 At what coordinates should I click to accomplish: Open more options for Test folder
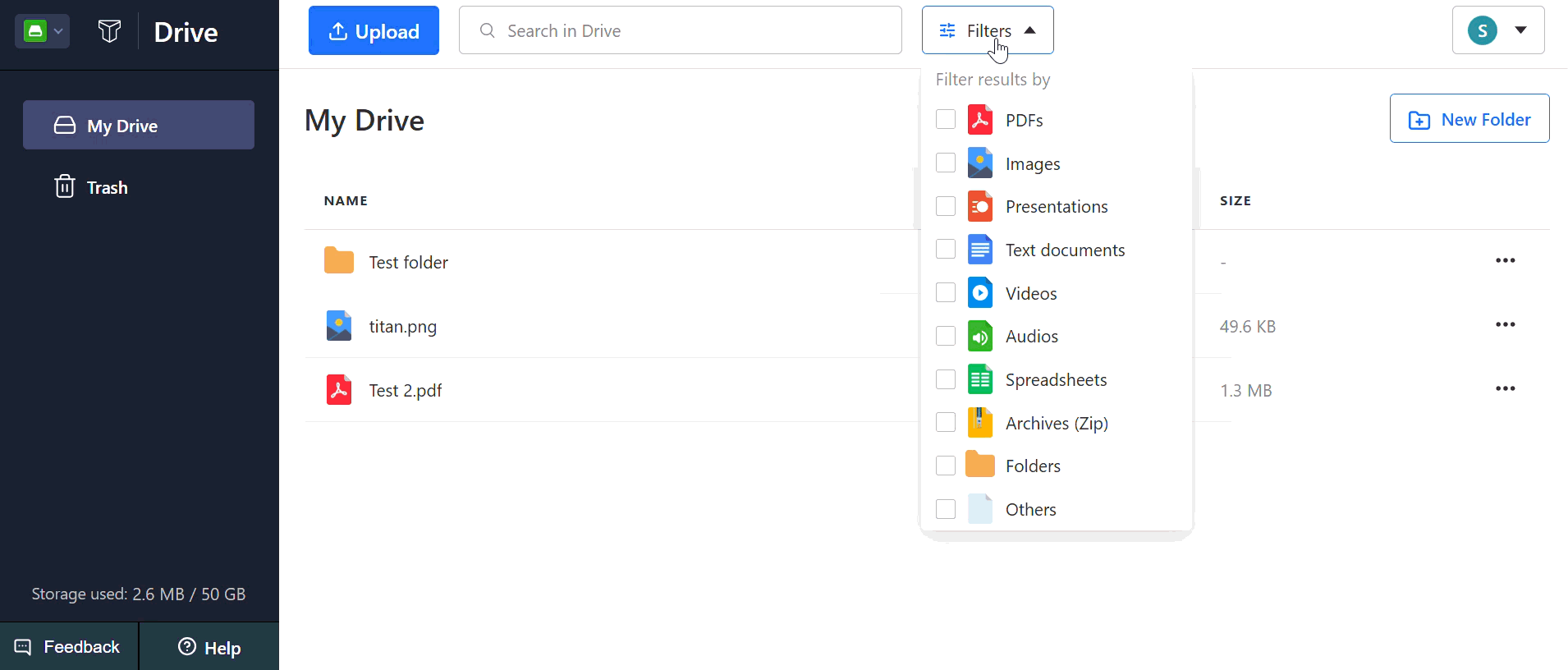1505,260
